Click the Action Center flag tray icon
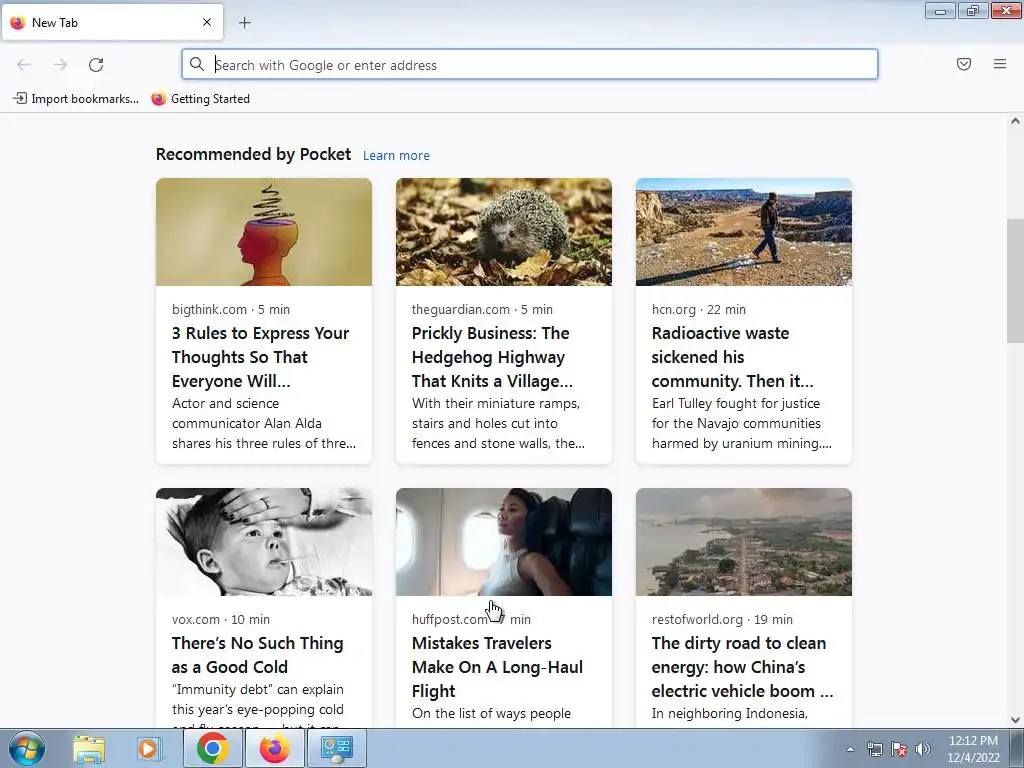 point(899,749)
